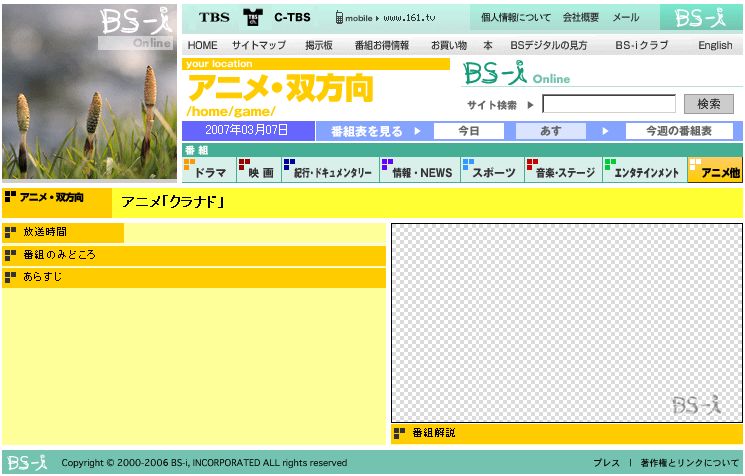Select the アニメ他 tab
The width and height of the screenshot is (745, 476).
715,170
